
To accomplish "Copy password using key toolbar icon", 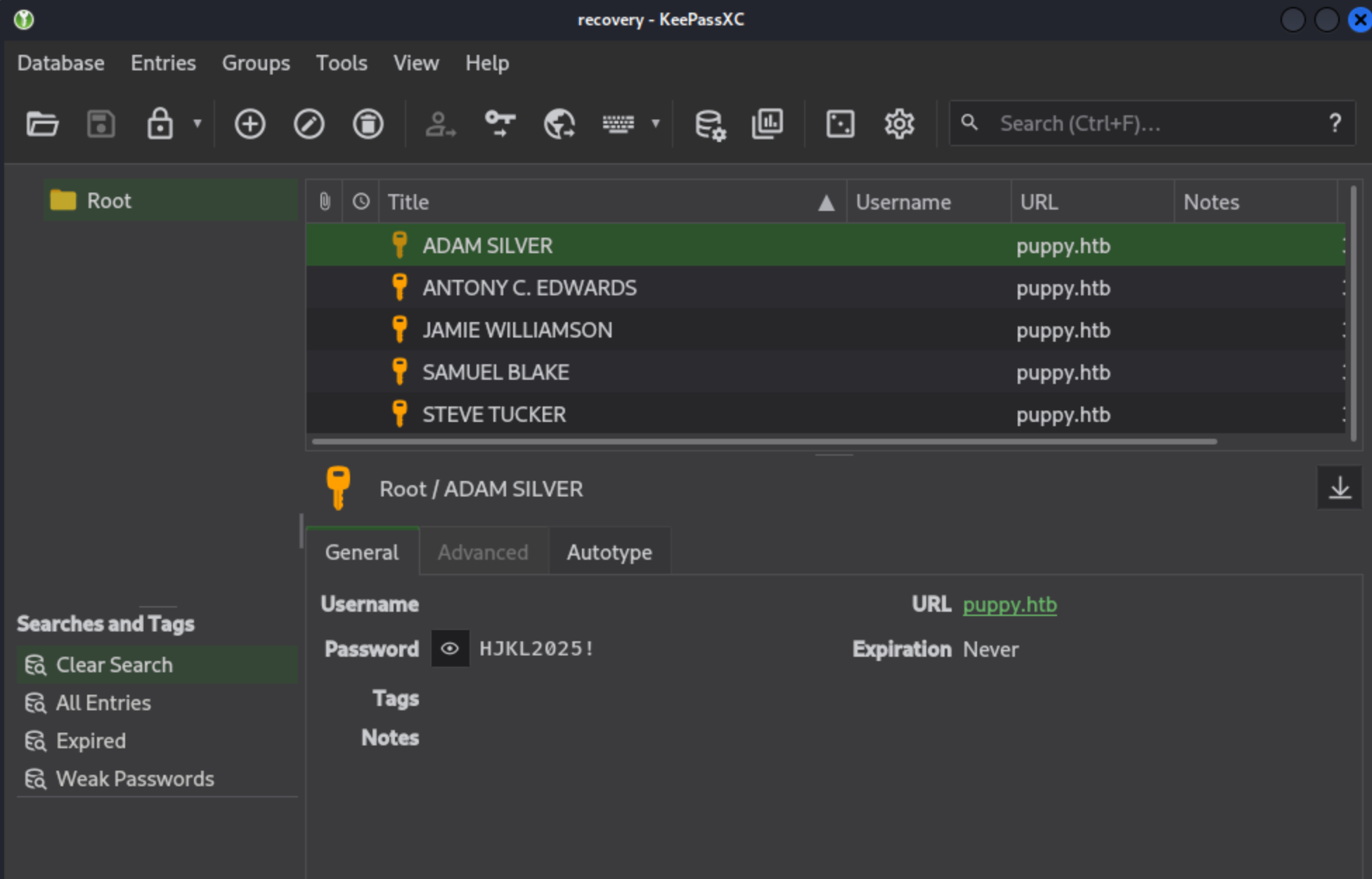I will coord(500,124).
